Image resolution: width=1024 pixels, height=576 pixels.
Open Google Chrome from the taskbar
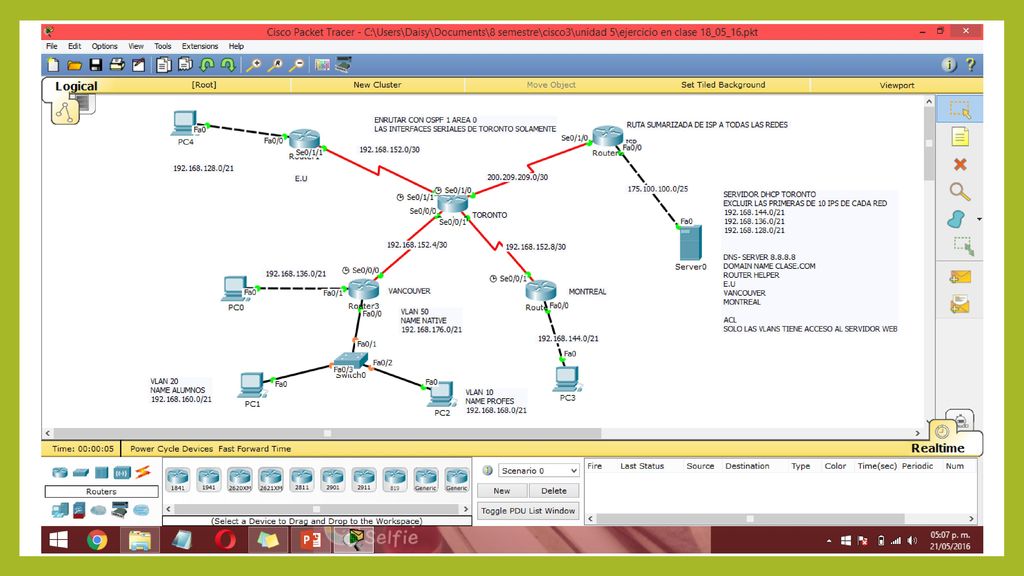coord(97,540)
